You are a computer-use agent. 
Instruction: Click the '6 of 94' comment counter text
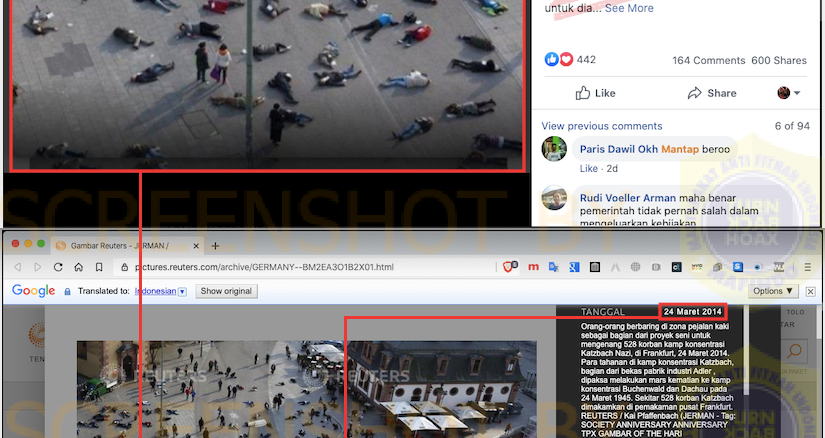[792, 126]
